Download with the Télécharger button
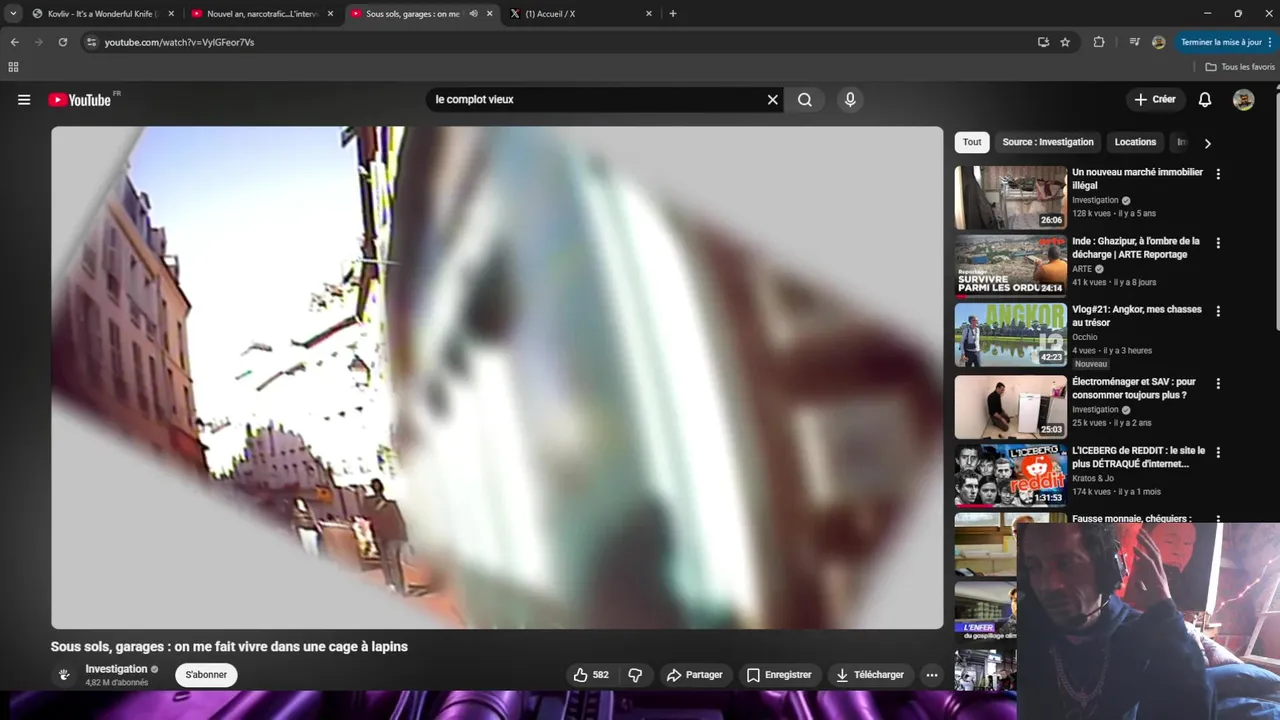1280x720 pixels. pyautogui.click(x=870, y=675)
